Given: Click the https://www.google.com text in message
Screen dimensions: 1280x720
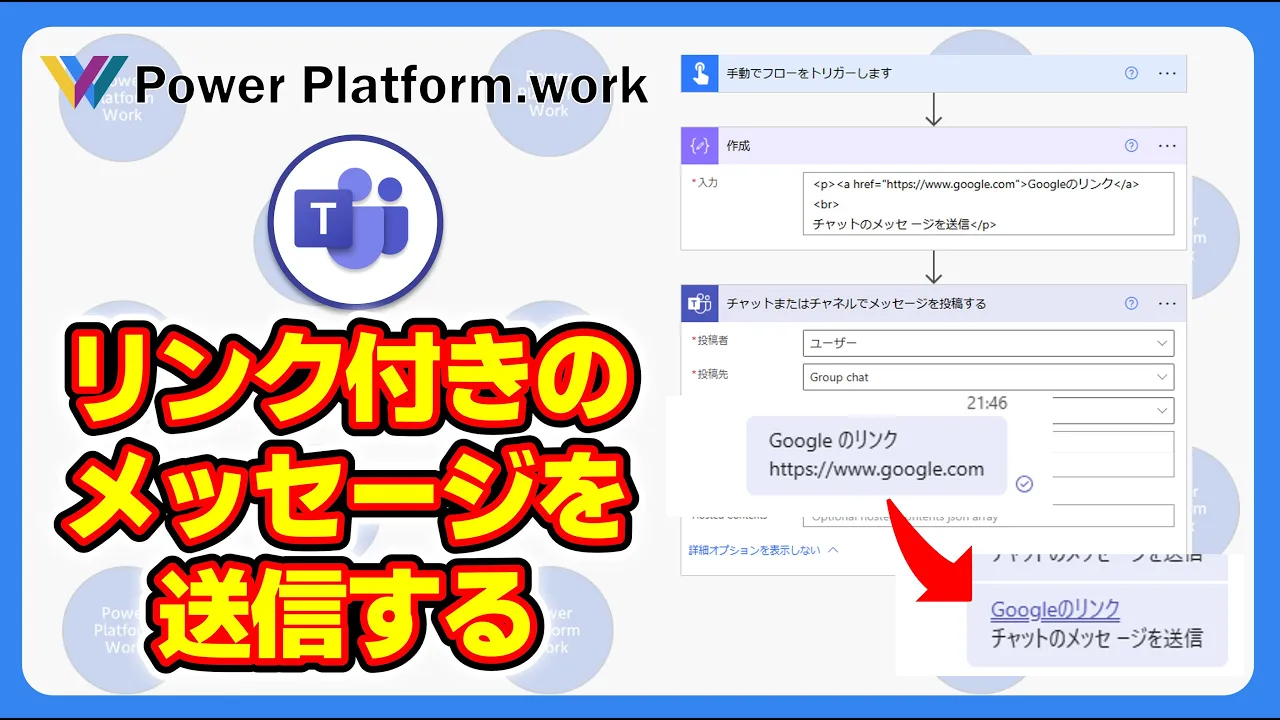Looking at the screenshot, I should [x=876, y=469].
